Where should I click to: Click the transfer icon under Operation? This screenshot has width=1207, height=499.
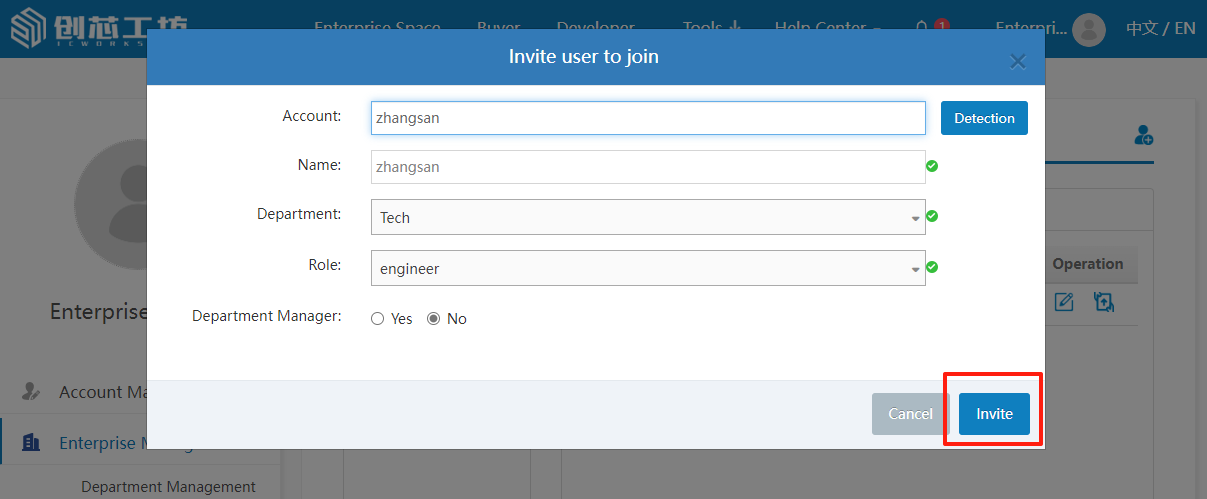tap(1104, 301)
